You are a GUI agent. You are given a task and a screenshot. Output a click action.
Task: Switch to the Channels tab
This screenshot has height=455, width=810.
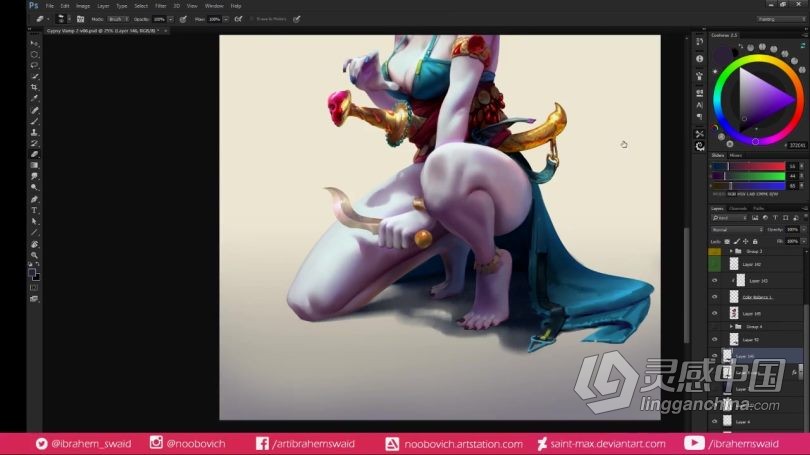(738, 208)
